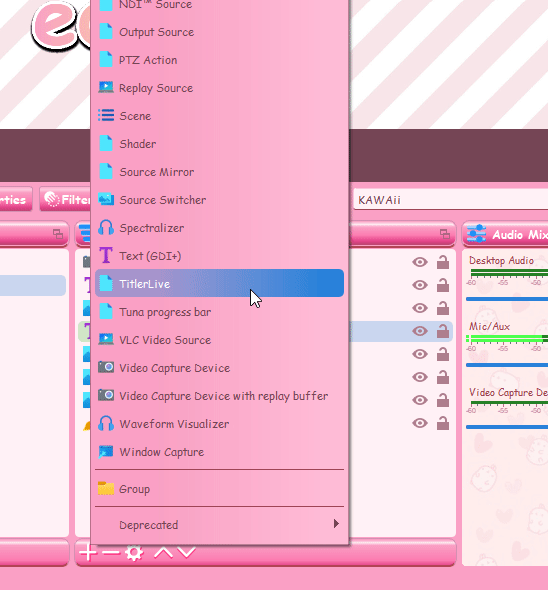
Task: Click the Audio Mixer panel title
Action: (520, 235)
